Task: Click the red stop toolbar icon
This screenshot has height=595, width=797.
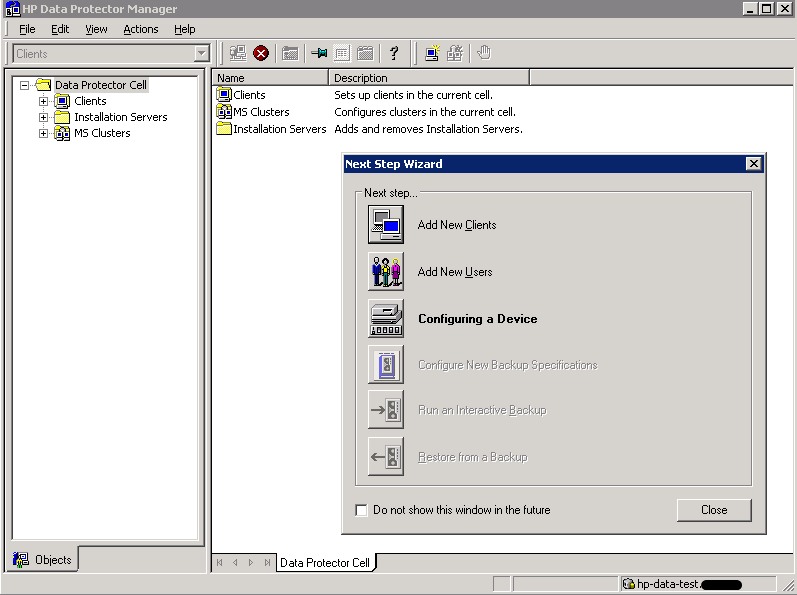Action: 261,53
